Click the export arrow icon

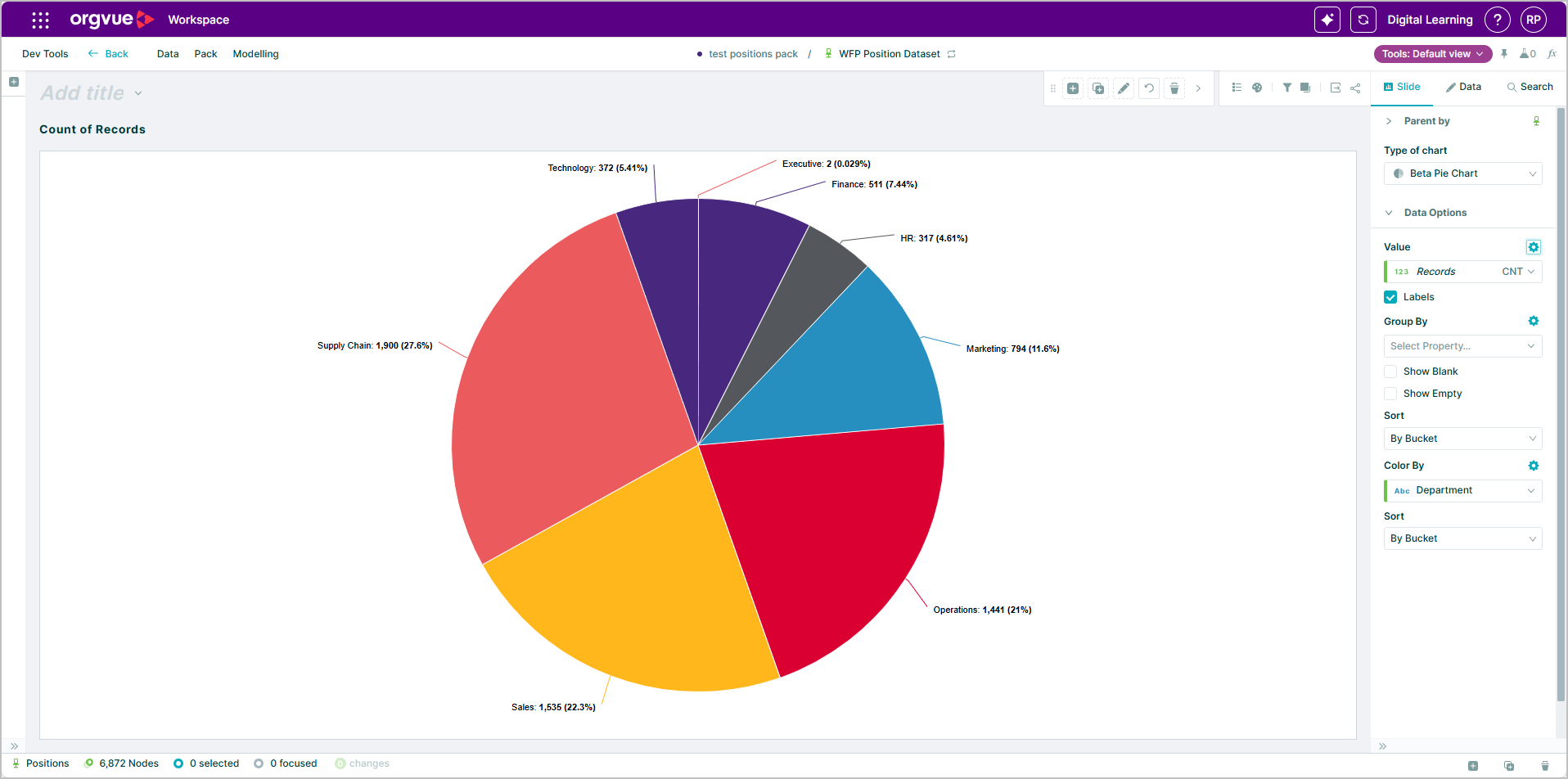coord(1336,88)
